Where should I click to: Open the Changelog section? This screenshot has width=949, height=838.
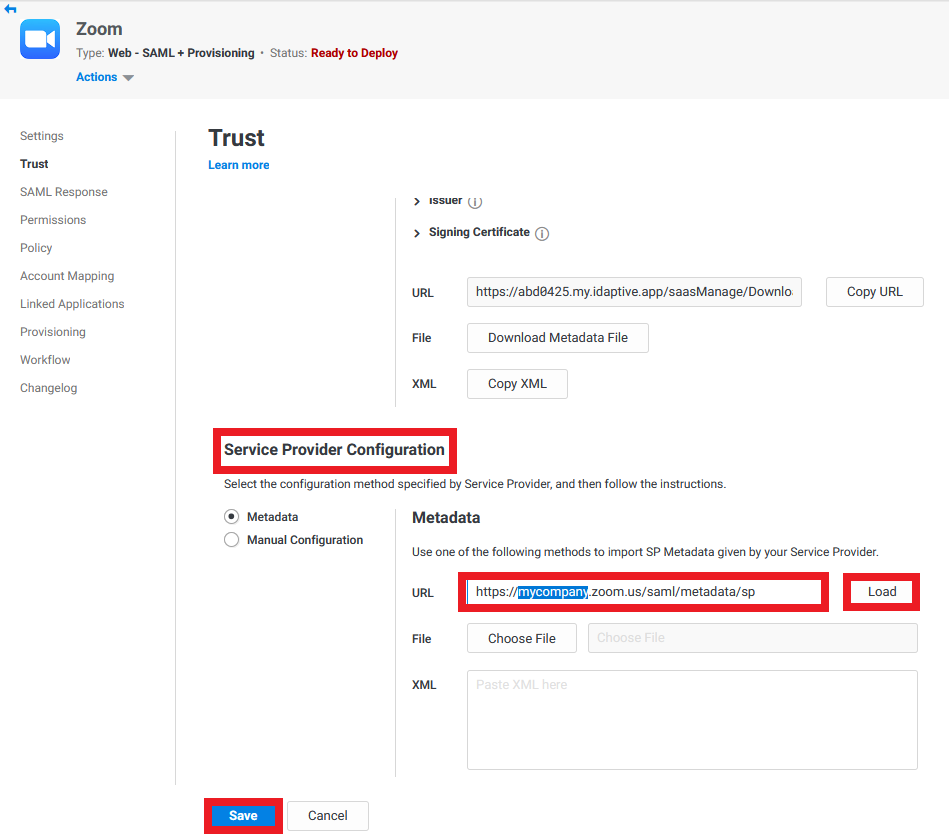(48, 388)
